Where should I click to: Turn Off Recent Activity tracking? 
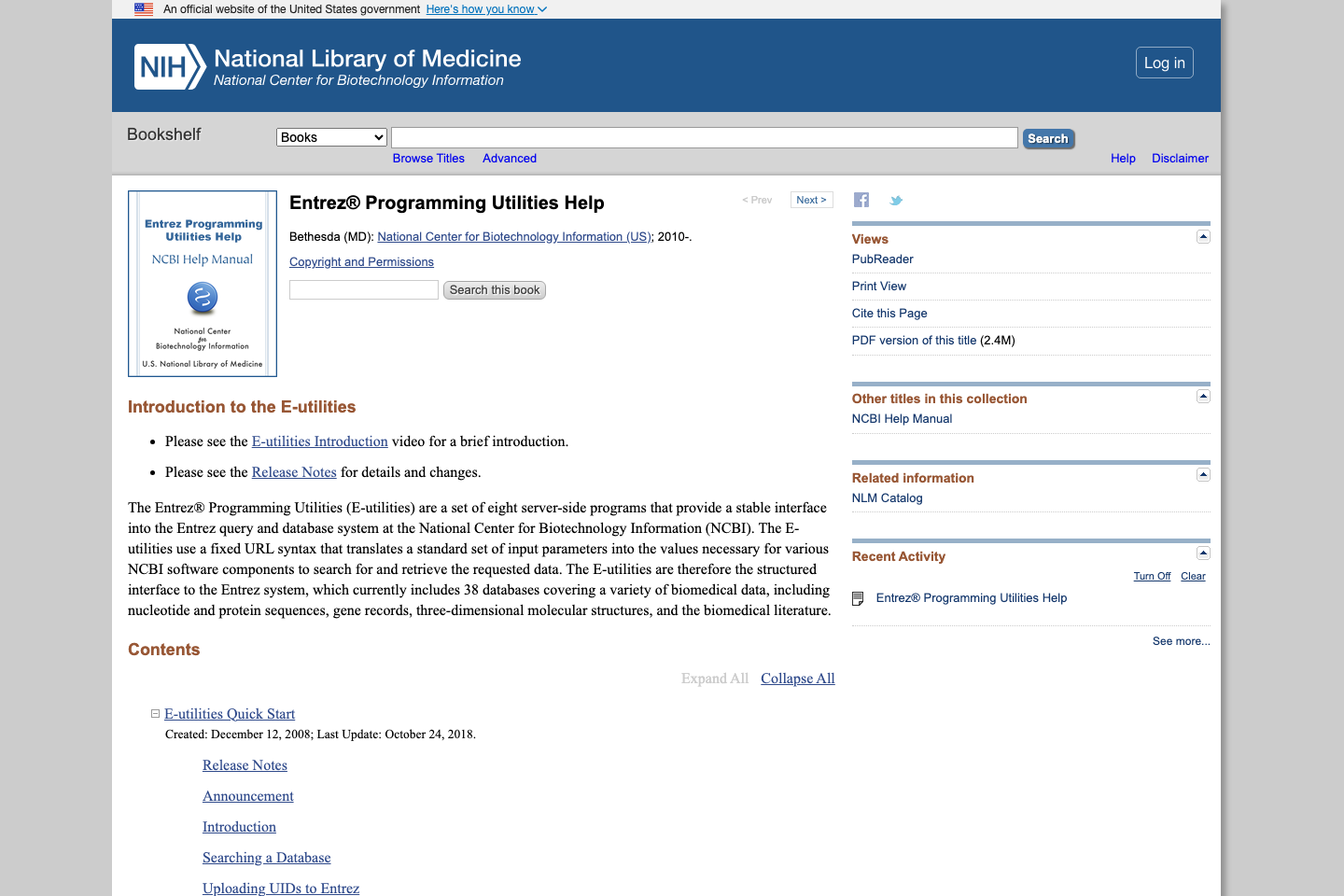[x=1152, y=576]
